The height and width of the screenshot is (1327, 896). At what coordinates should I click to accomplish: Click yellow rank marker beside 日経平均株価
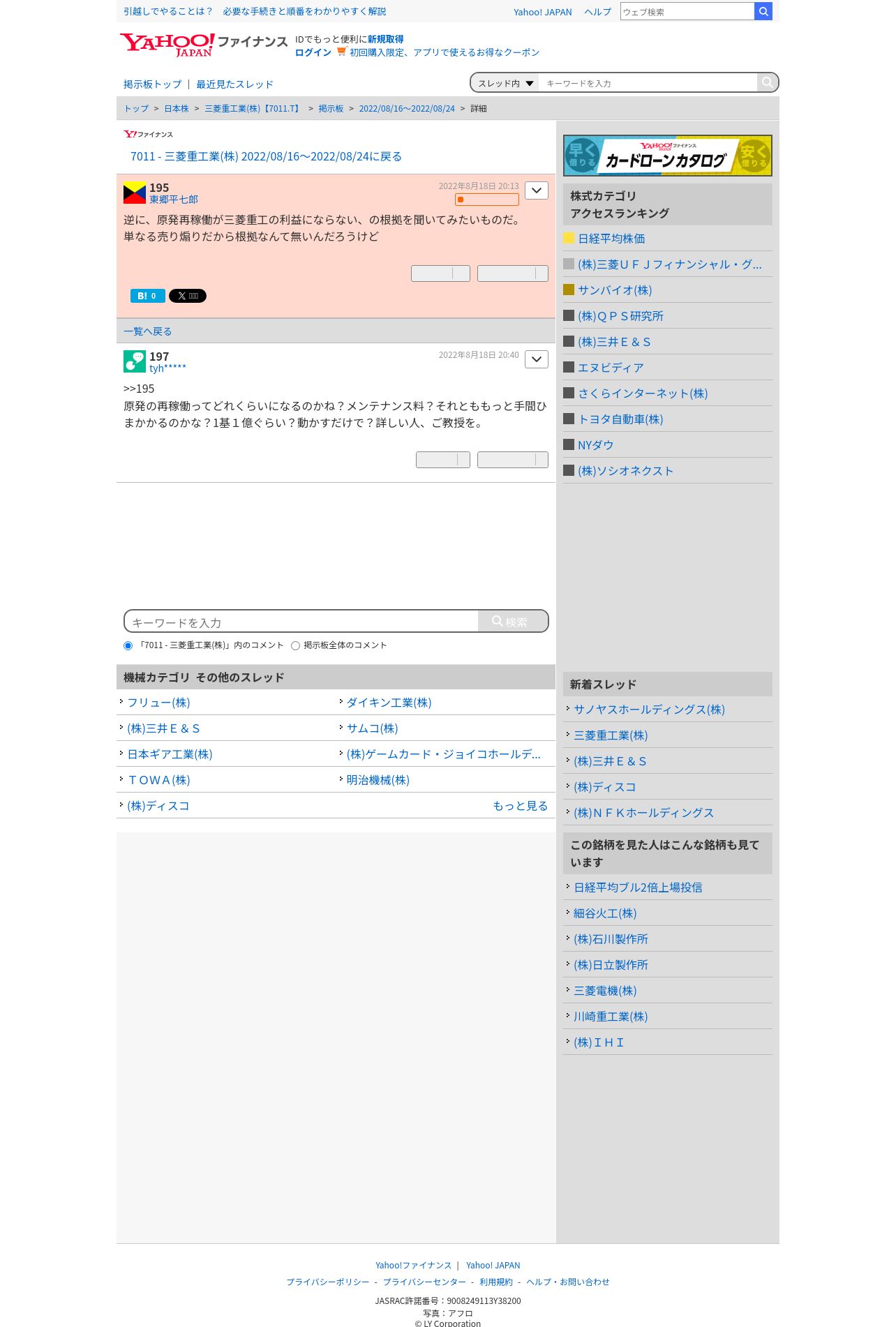(x=569, y=238)
